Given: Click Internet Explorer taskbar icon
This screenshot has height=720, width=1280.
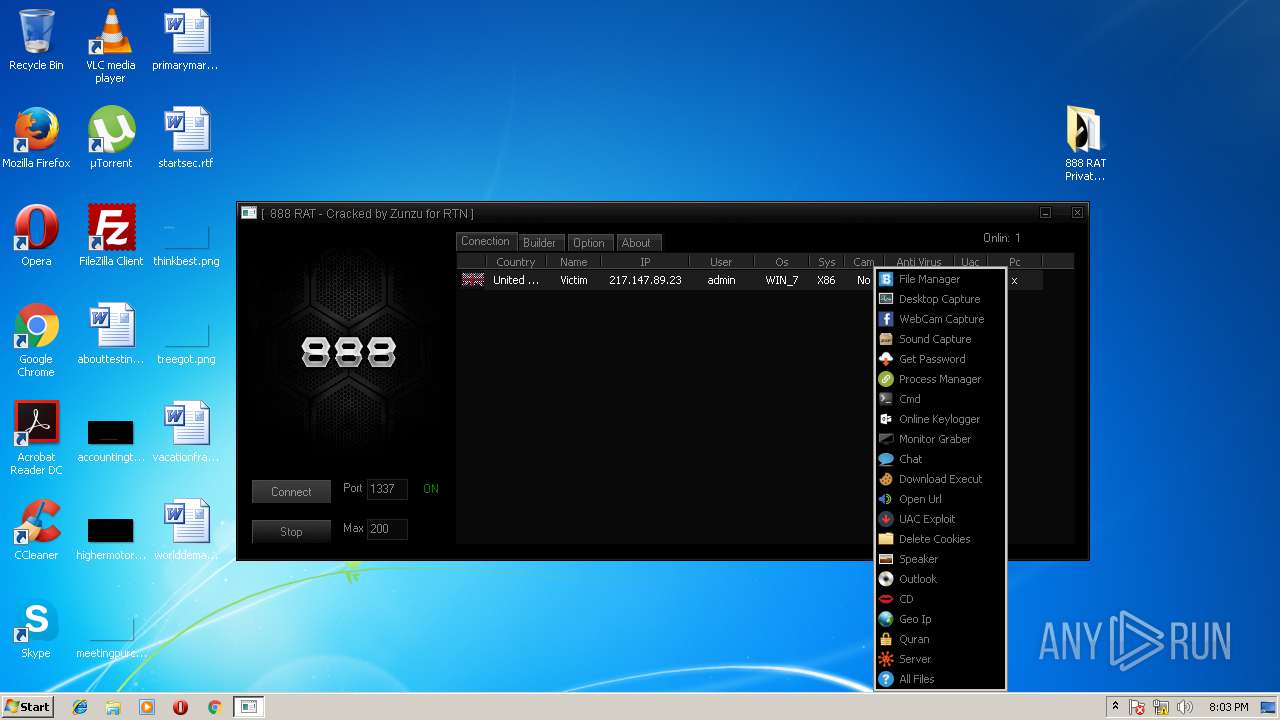Looking at the screenshot, I should (x=80, y=707).
